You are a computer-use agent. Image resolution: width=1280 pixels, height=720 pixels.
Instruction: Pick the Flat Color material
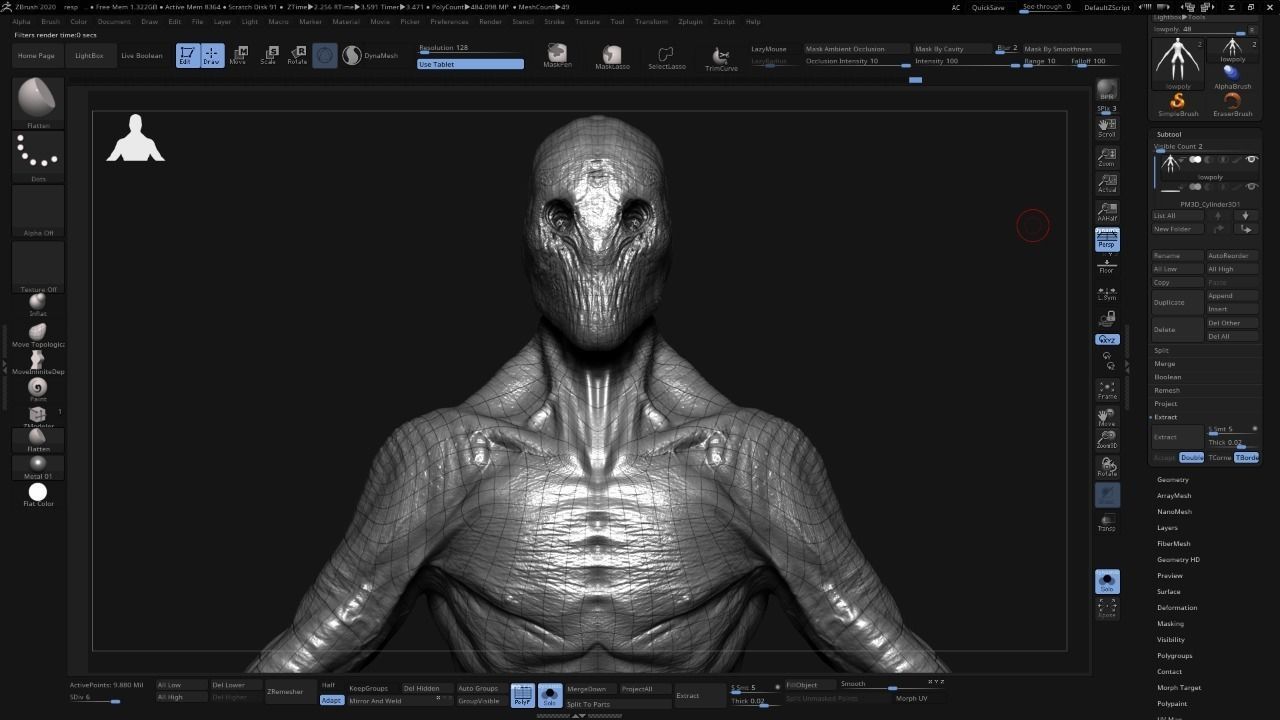coord(38,494)
